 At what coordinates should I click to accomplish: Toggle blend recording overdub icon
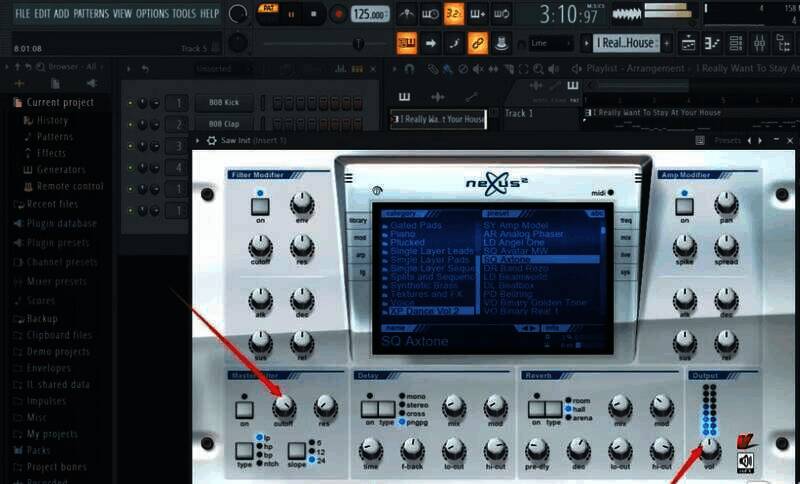click(478, 14)
